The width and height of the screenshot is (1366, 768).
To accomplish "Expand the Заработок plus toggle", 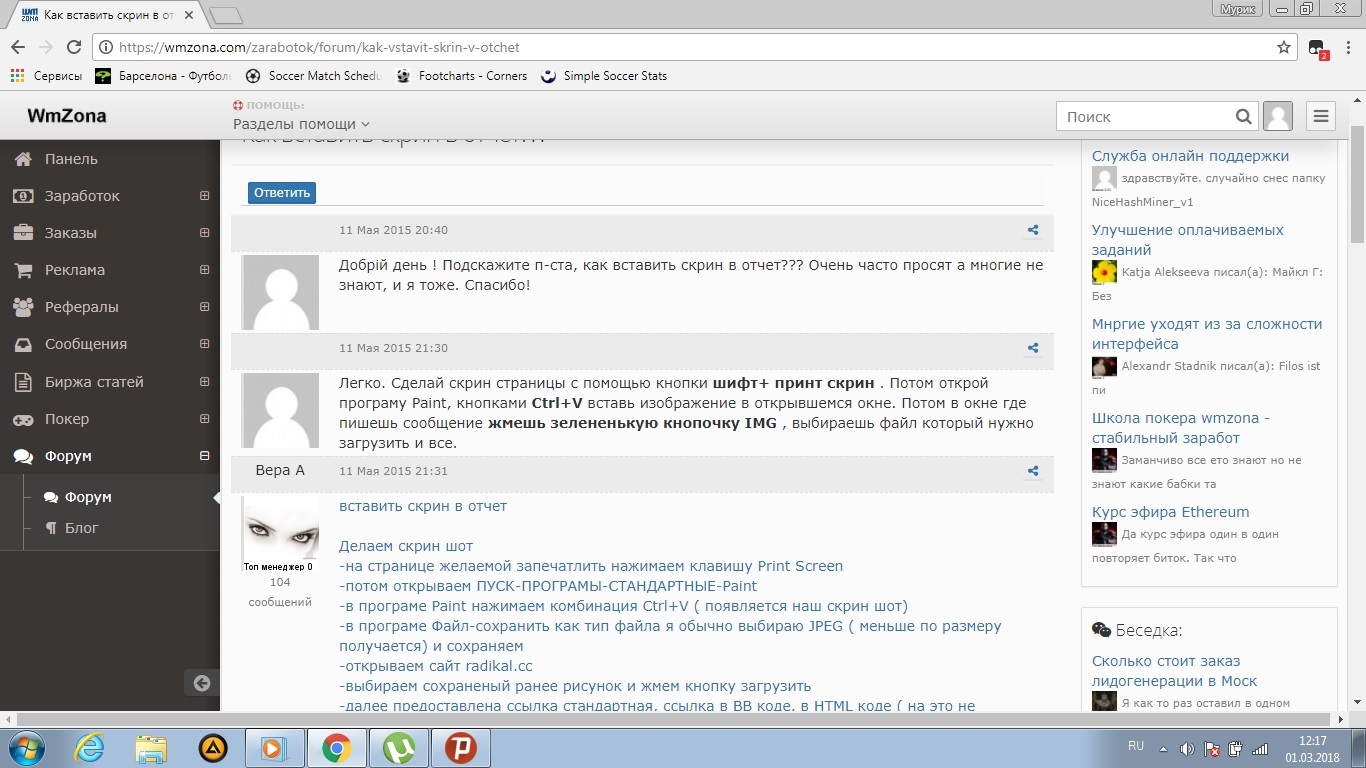I will (x=205, y=196).
